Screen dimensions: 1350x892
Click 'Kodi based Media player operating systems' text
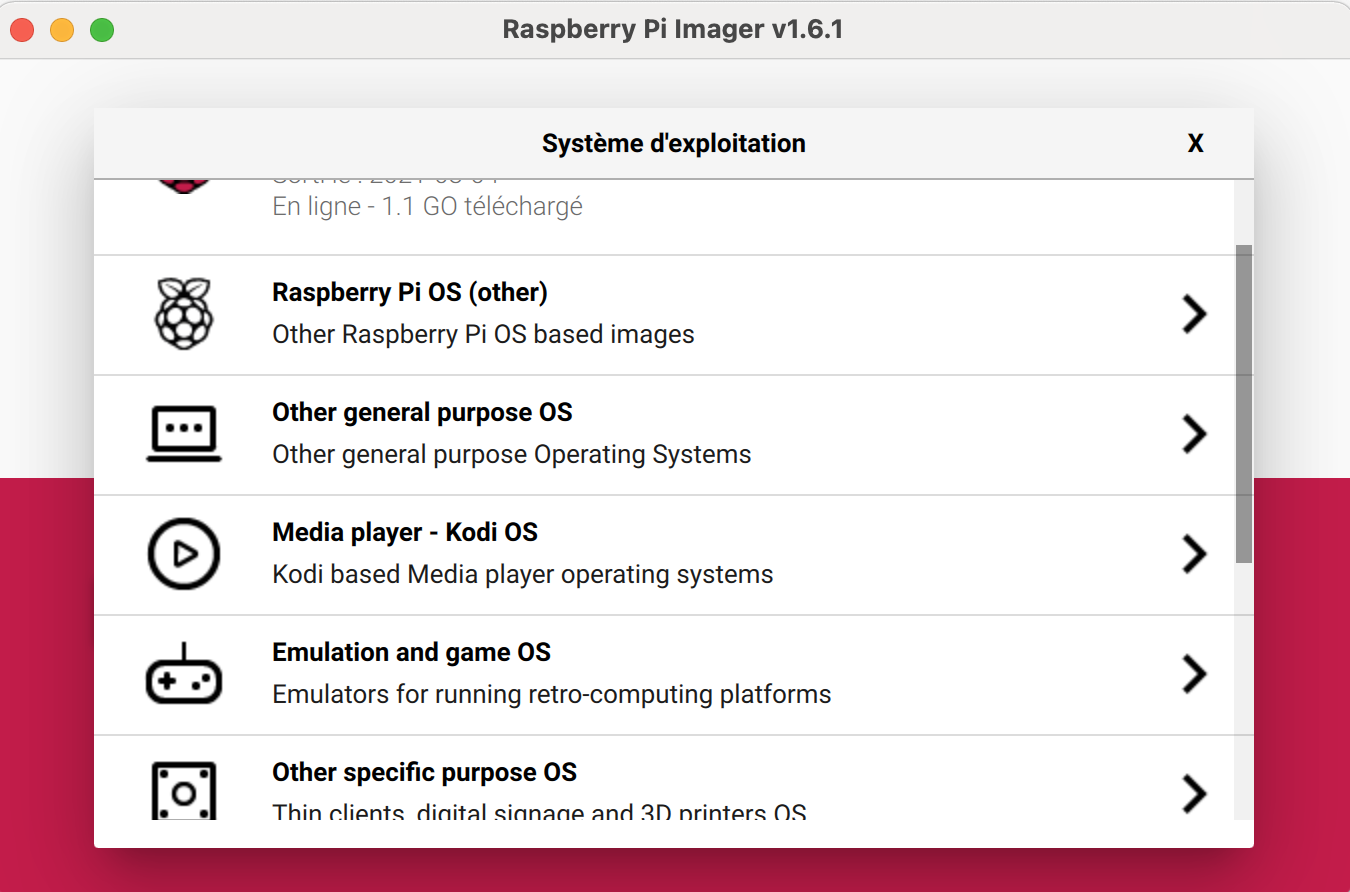(522, 575)
